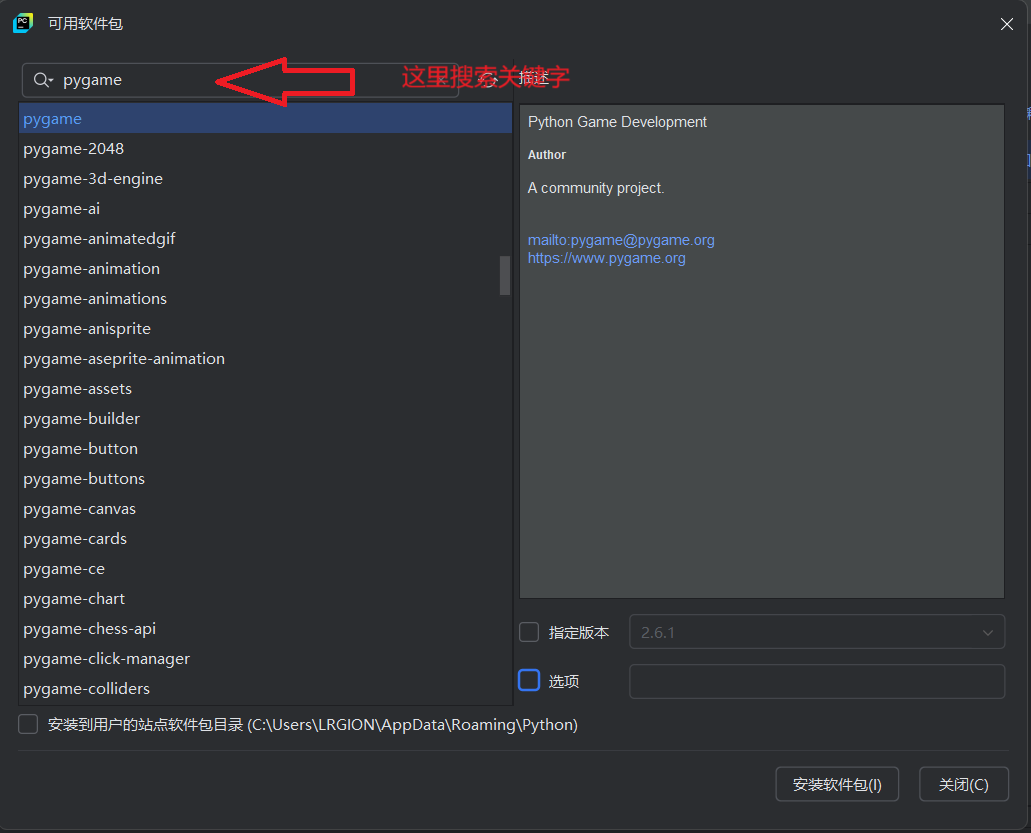Click the pygame search input field
1031x833 pixels.
click(x=250, y=80)
